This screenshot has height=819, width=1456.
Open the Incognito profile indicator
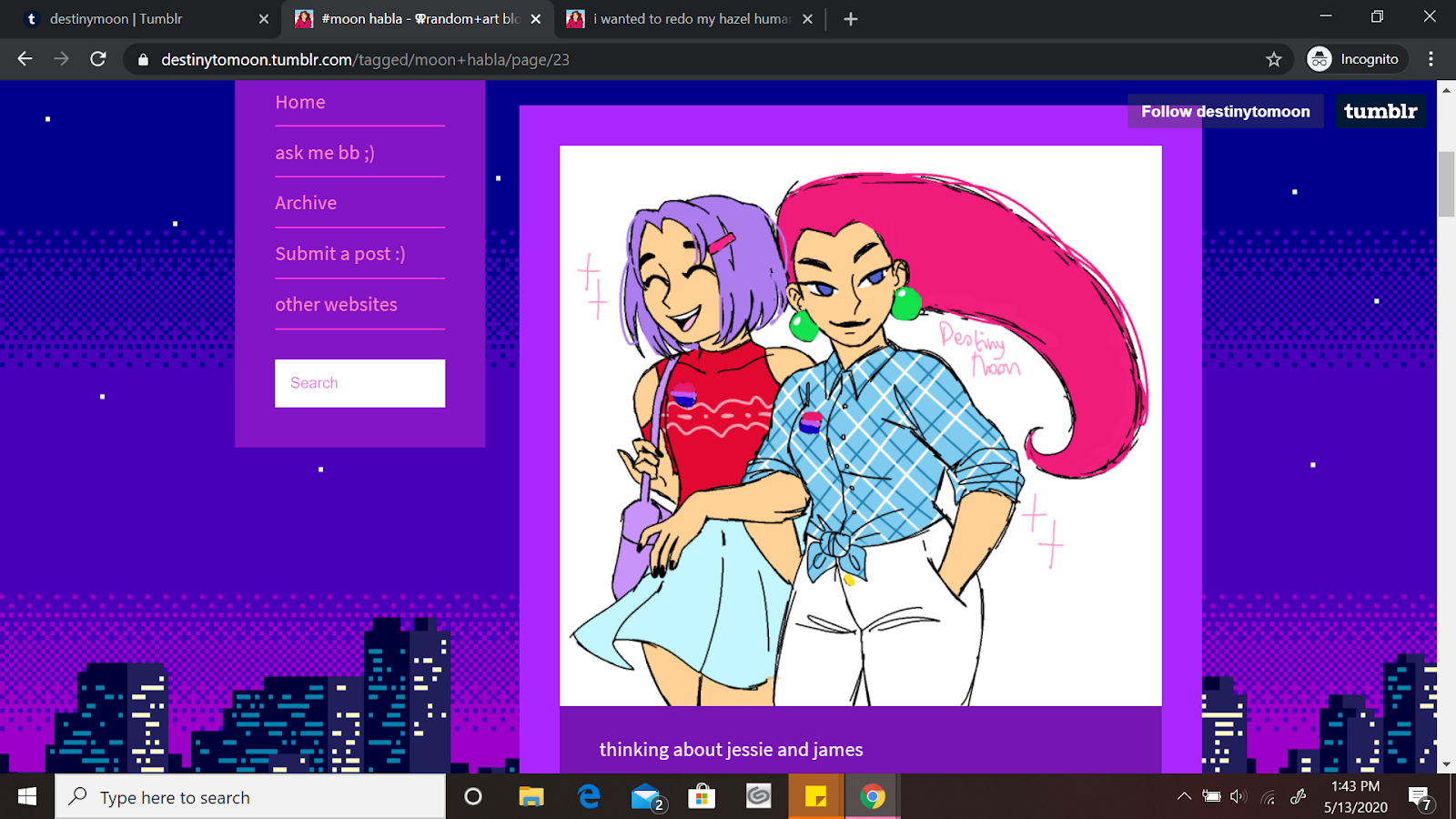tap(1357, 59)
